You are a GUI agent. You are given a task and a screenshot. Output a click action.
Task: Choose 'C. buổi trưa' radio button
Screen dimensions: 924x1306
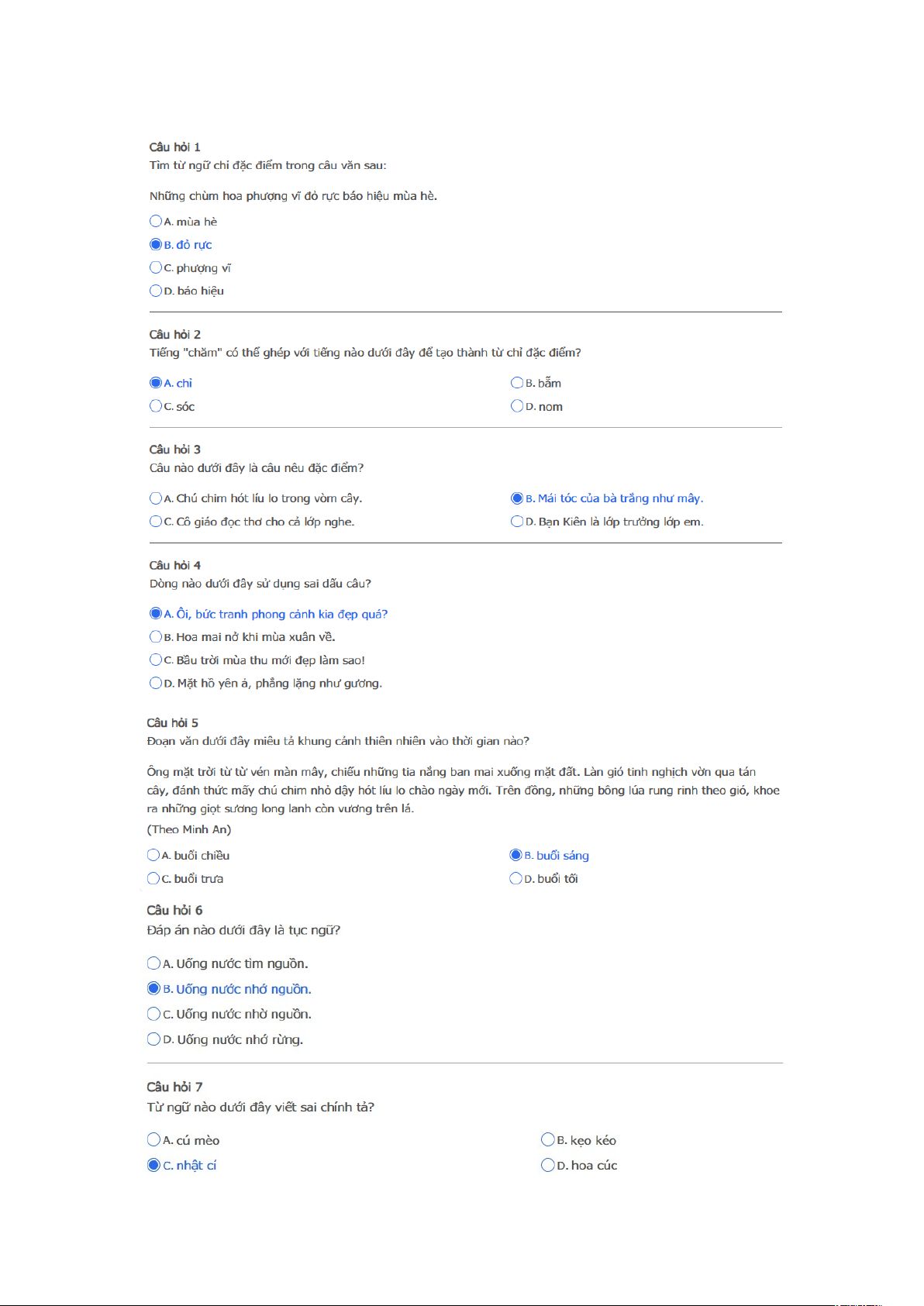click(x=153, y=878)
